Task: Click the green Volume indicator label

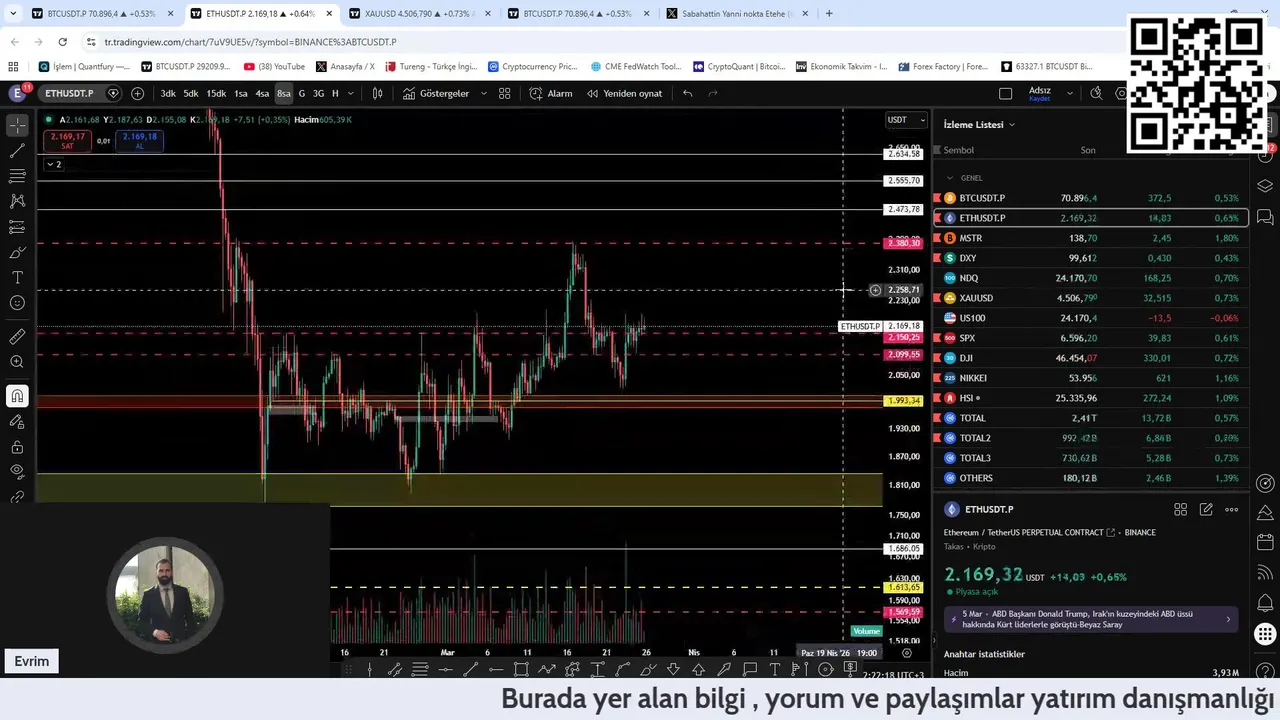Action: pos(866,631)
